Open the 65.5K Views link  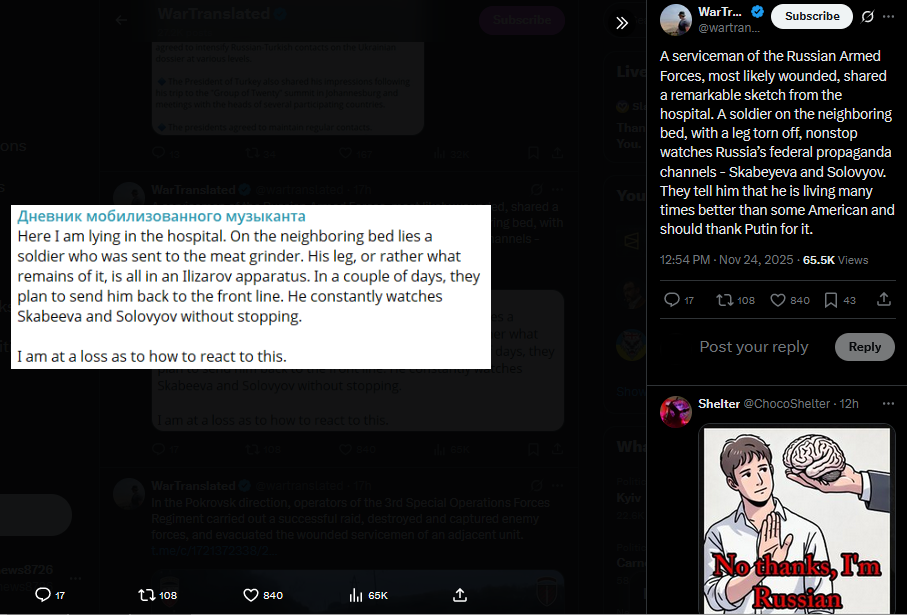[835, 260]
